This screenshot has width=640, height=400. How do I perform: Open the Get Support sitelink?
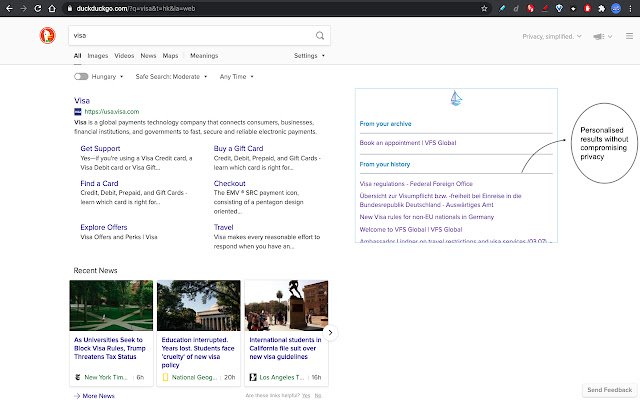pyautogui.click(x=100, y=148)
